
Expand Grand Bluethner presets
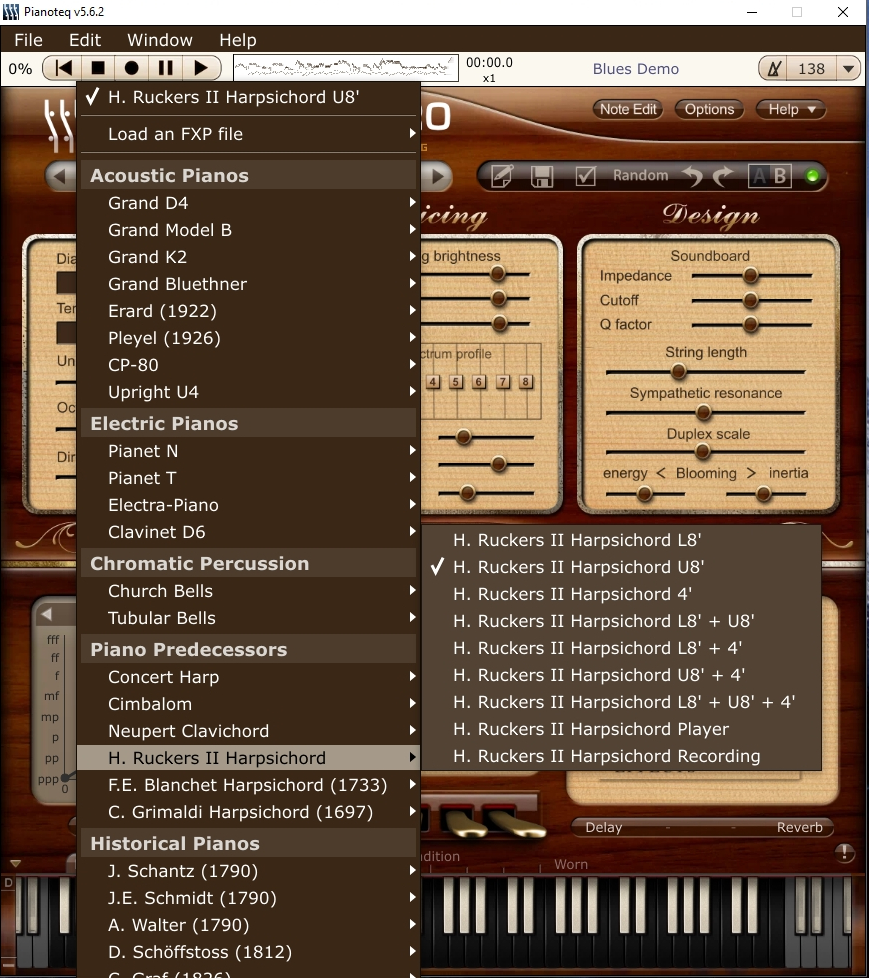(x=248, y=284)
